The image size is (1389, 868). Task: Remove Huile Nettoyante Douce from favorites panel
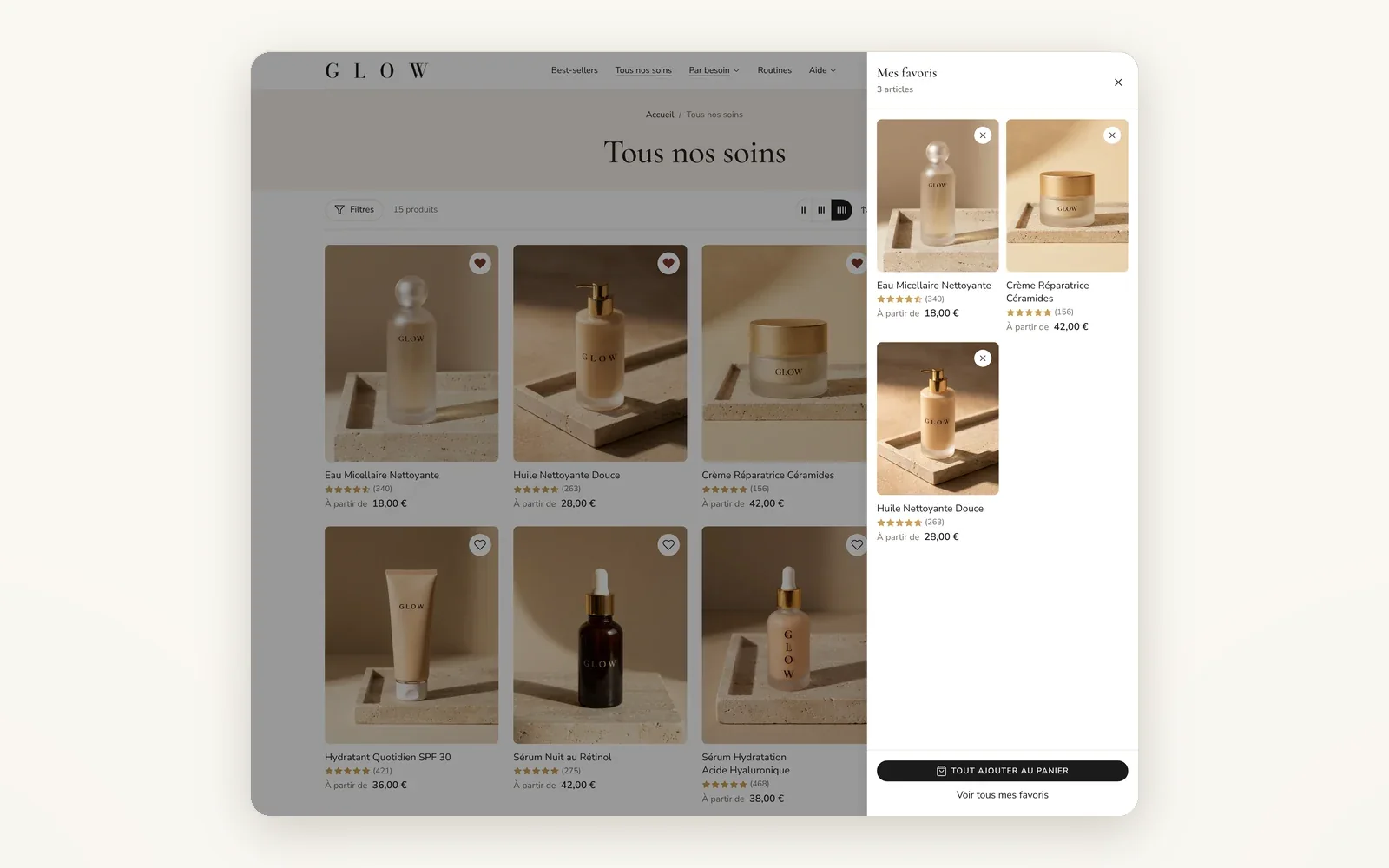(x=983, y=358)
